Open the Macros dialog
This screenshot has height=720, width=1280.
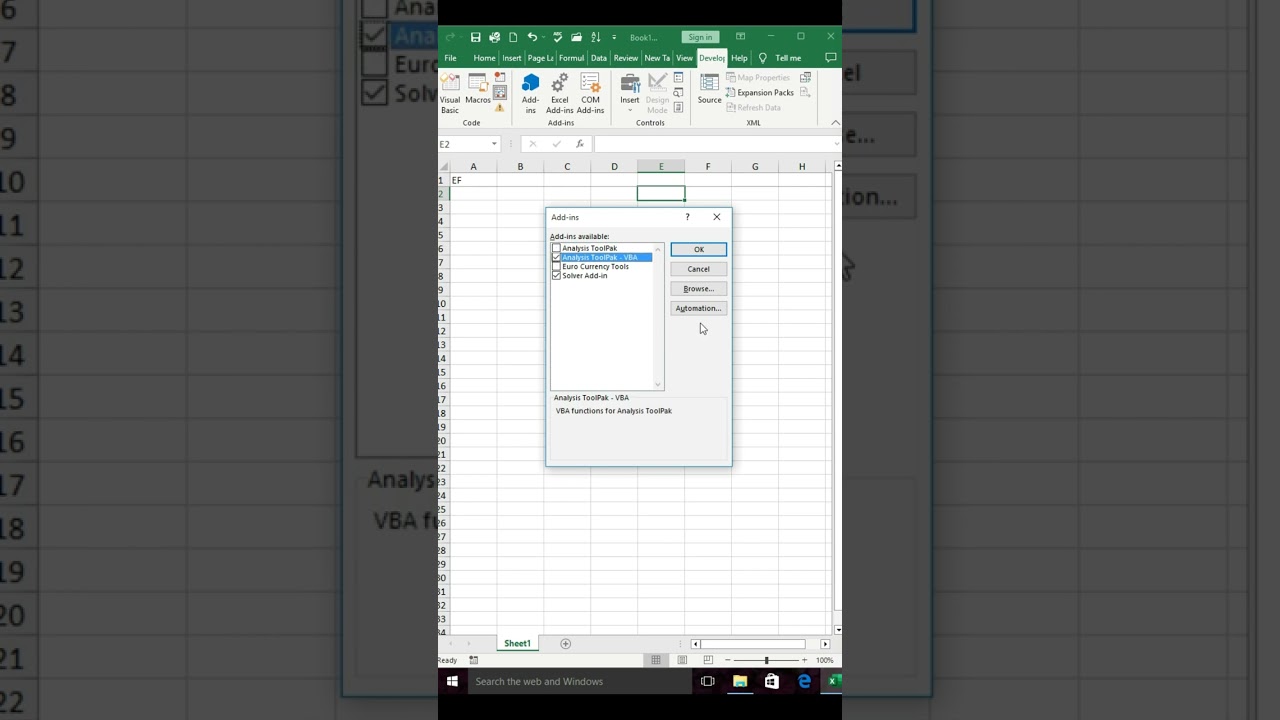478,89
